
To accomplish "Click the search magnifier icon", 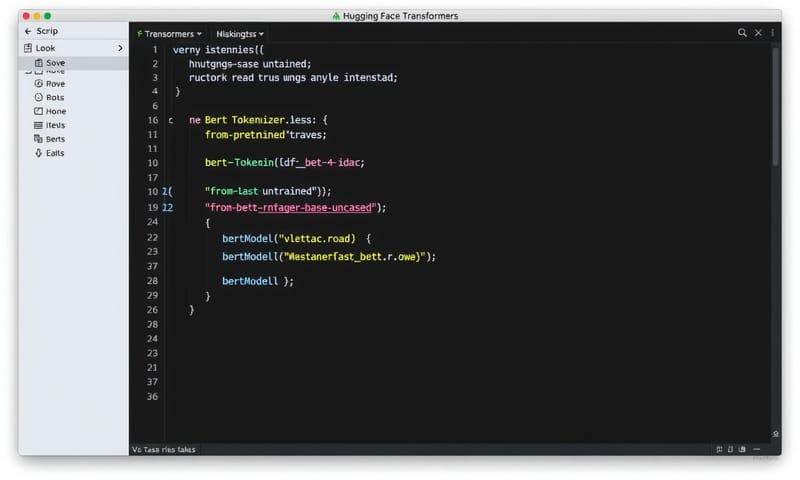I will tap(742, 33).
